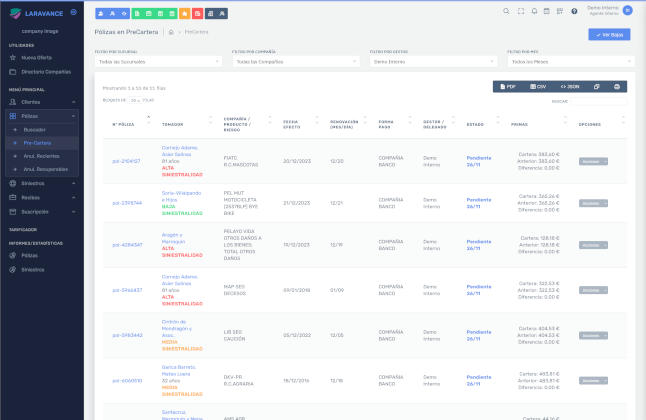The width and height of the screenshot is (646, 420).
Task: Open the 'Todas las Compañías' filter dropdown
Action: click(x=295, y=61)
